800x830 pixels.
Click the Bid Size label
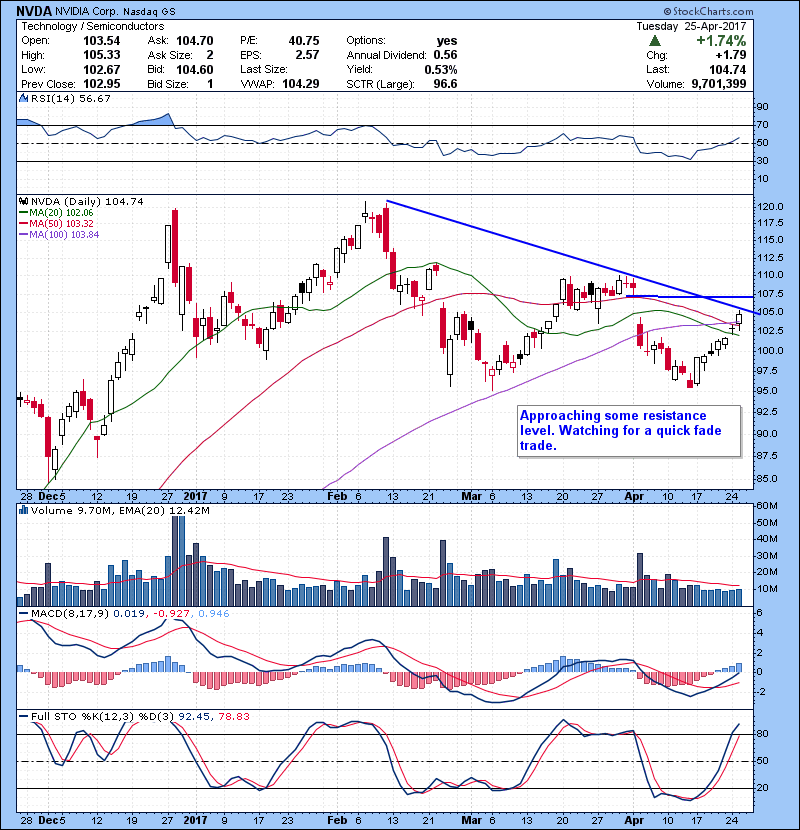pos(168,84)
